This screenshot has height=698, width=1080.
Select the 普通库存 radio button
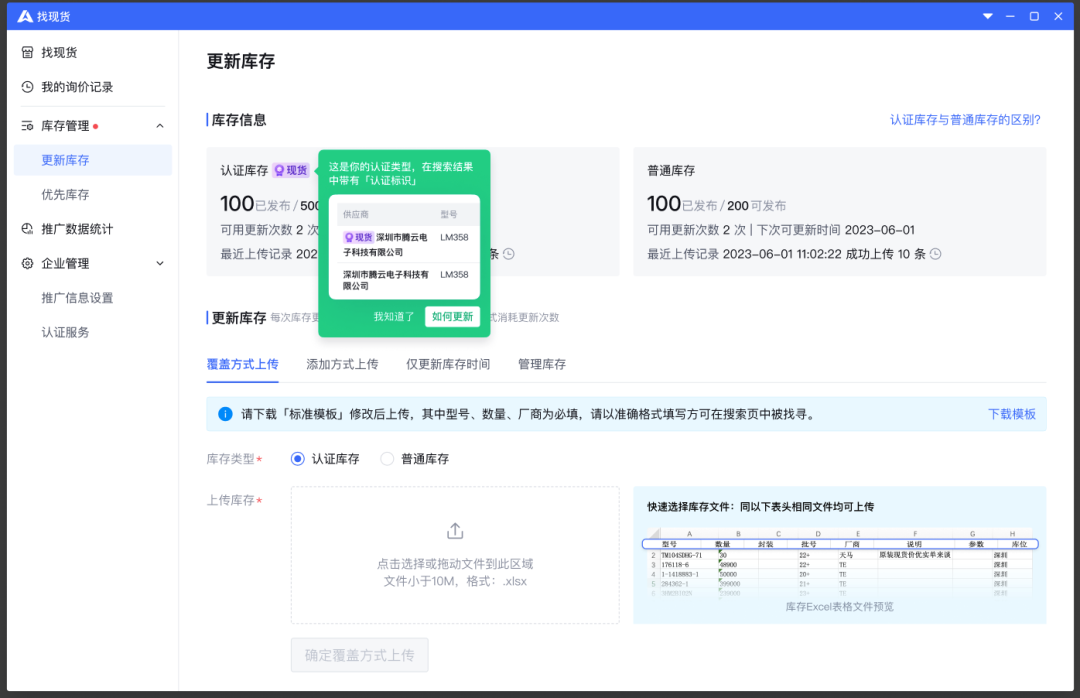387,459
